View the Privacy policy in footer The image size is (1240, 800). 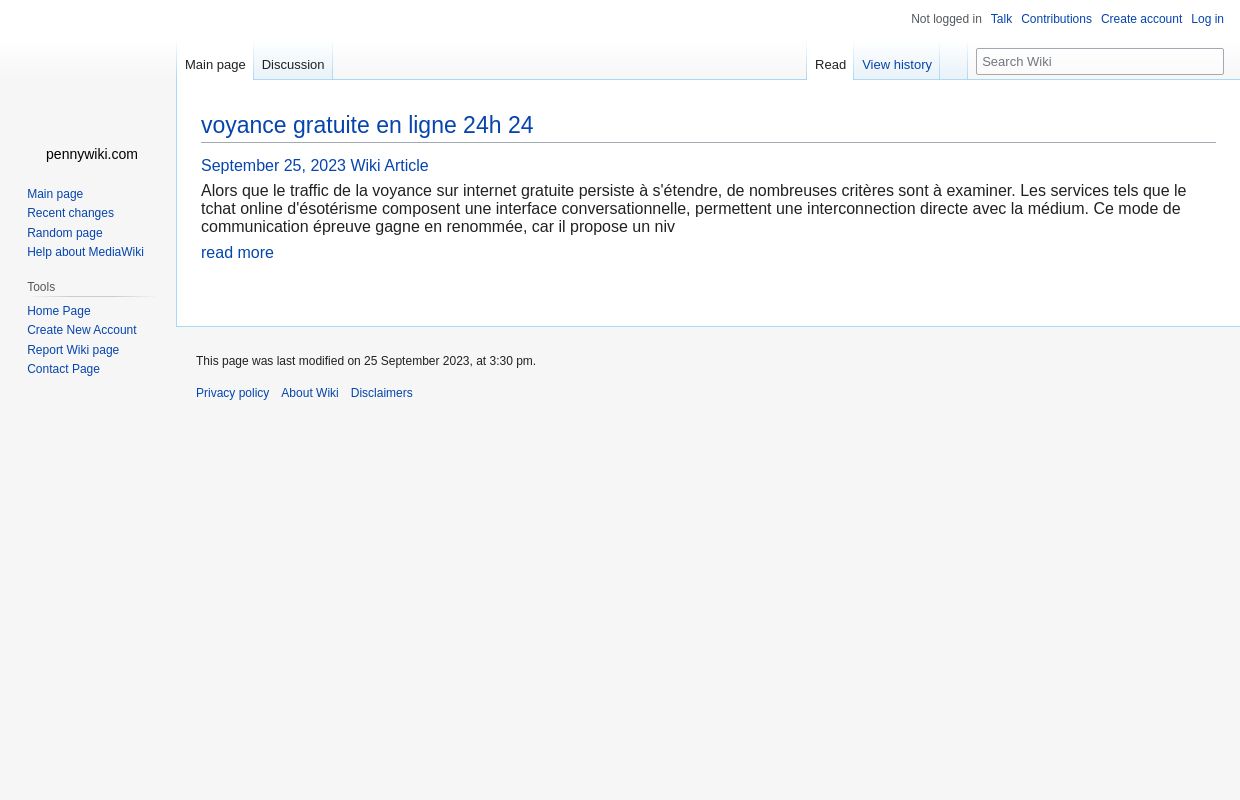coord(232,392)
